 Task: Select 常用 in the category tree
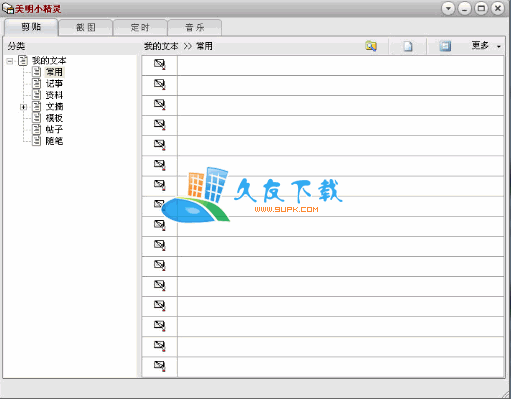[x=54, y=72]
